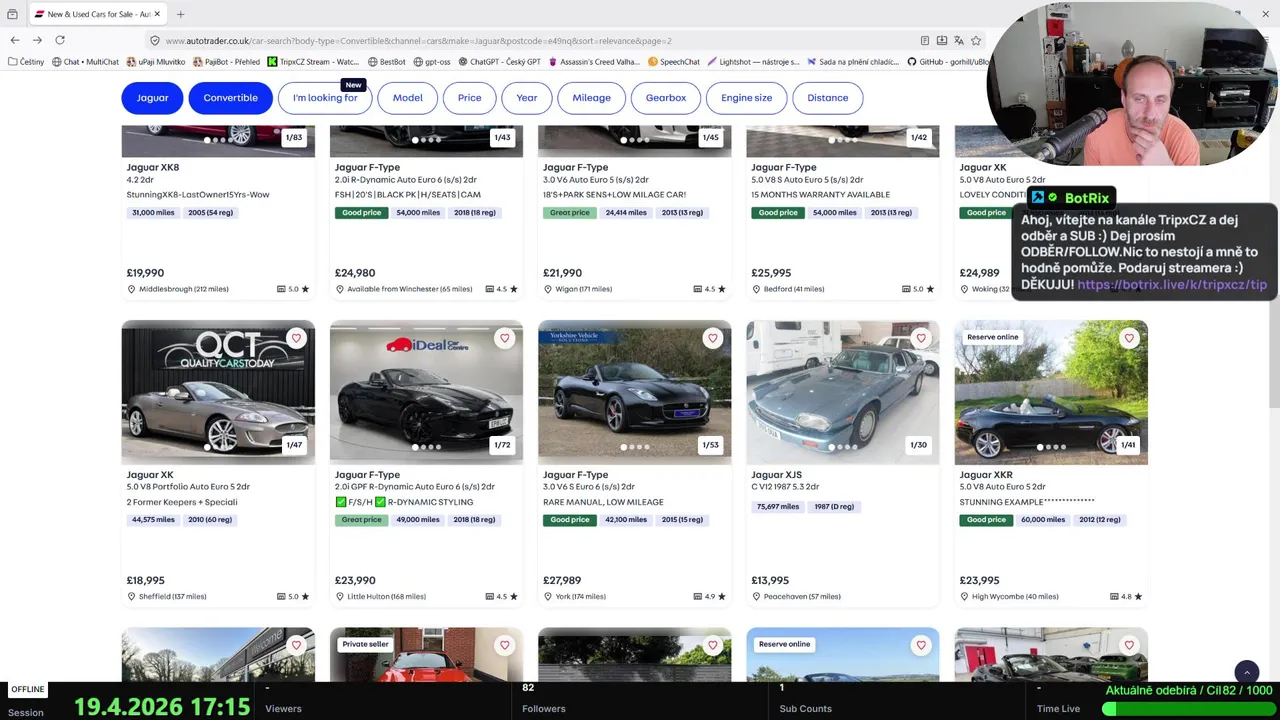Click the £18,995 price text
This screenshot has width=1280, height=720.
146,580
